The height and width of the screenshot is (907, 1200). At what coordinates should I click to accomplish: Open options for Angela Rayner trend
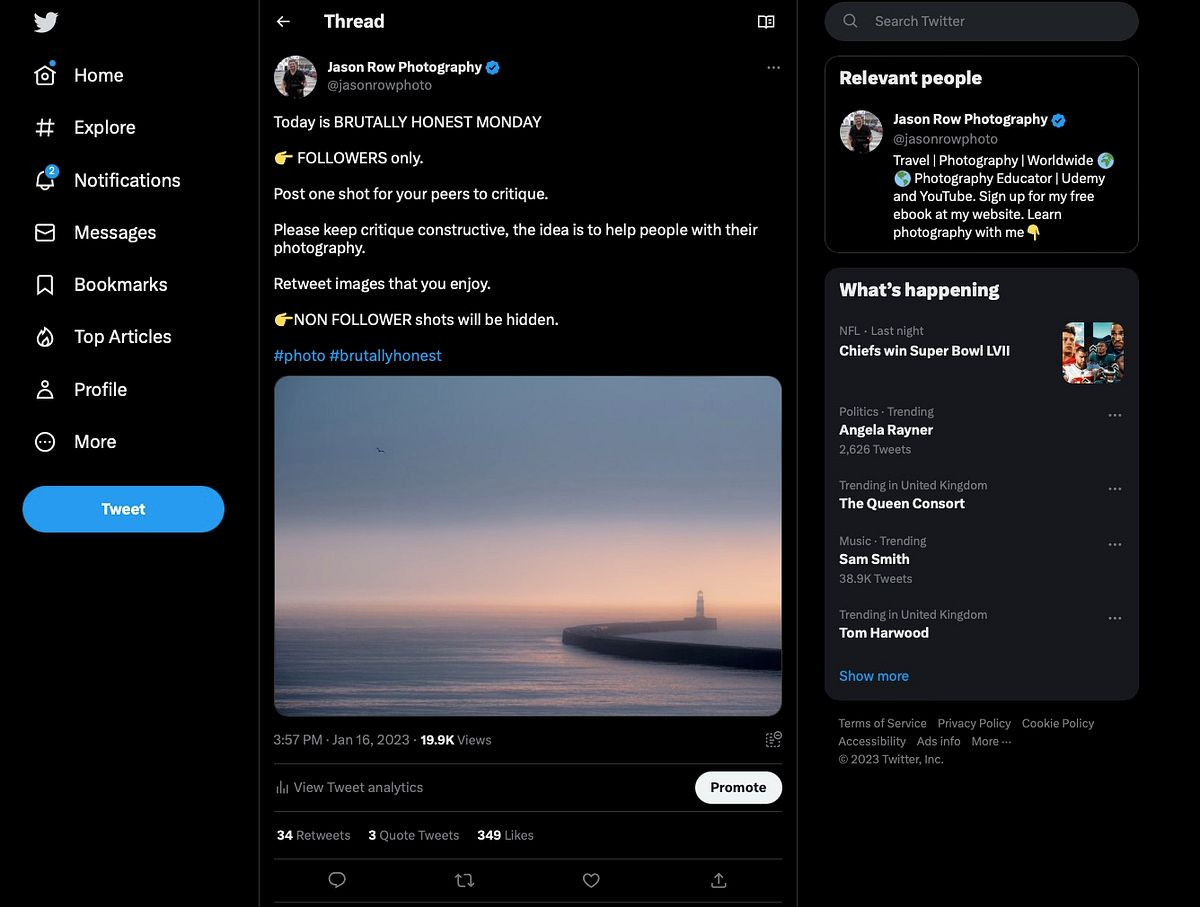1115,415
